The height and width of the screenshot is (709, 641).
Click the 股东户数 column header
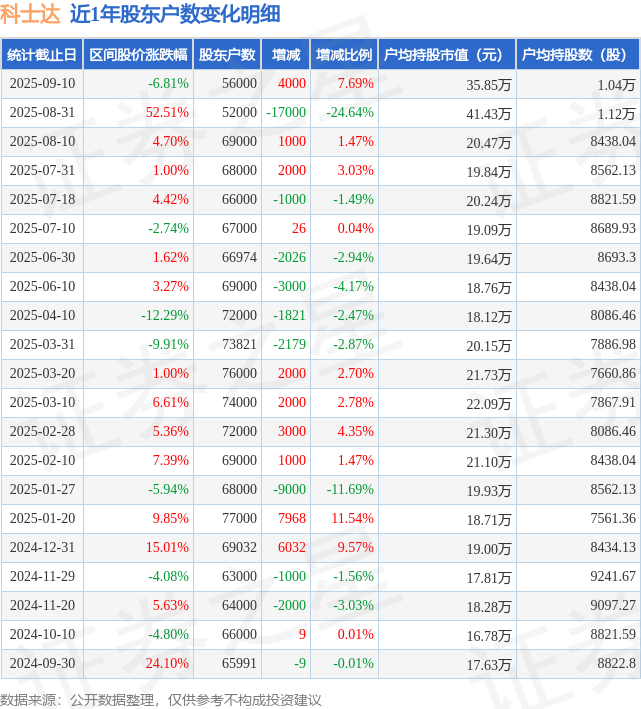227,55
